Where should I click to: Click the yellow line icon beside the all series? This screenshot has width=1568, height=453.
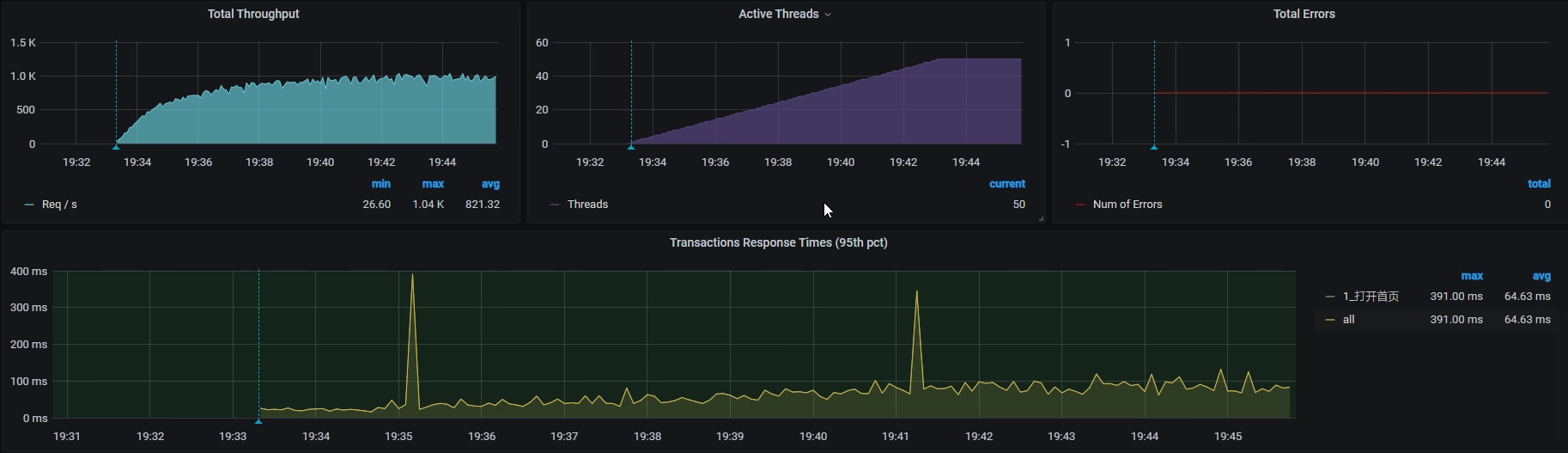(1330, 320)
